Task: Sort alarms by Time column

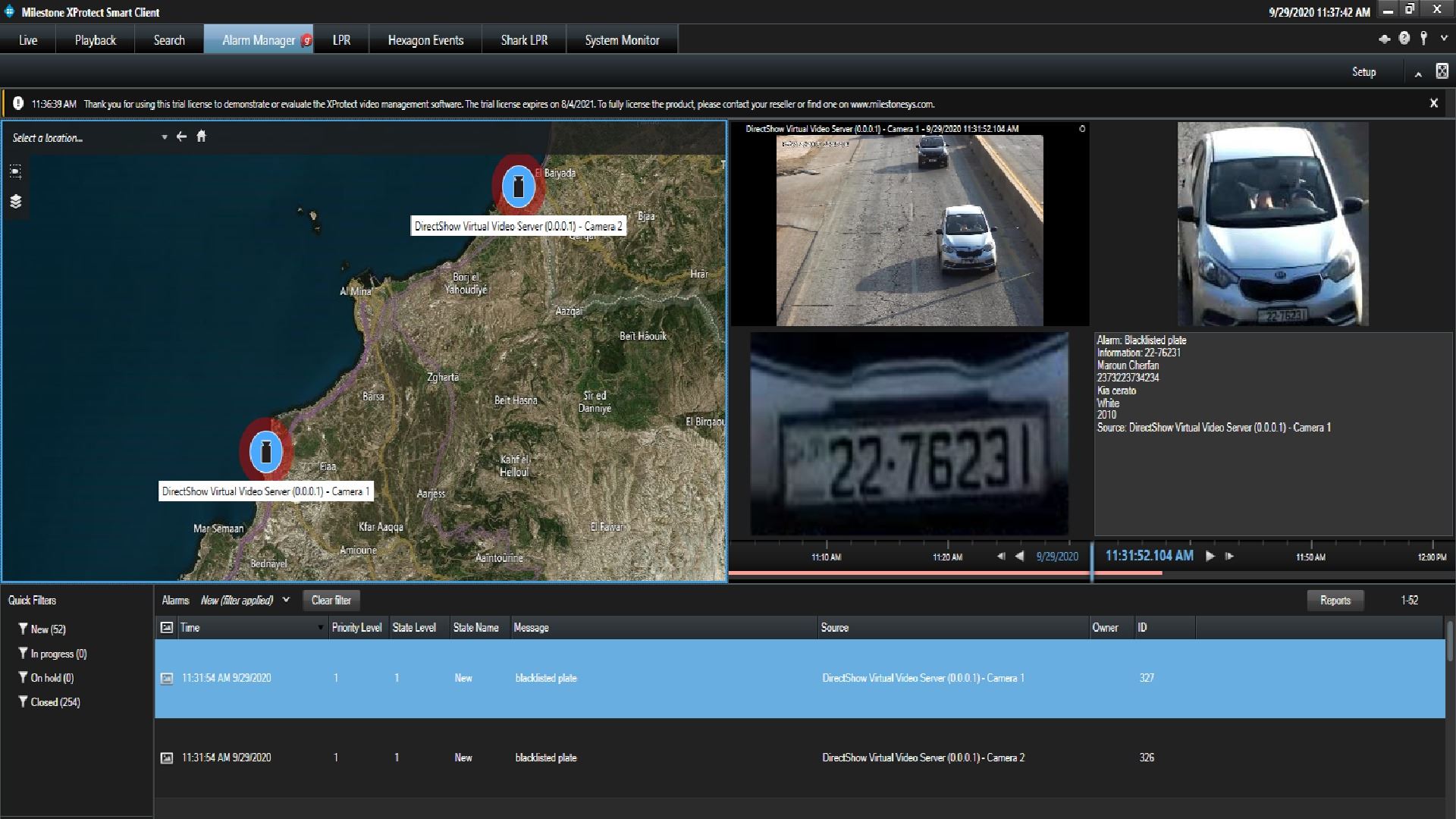Action: 253,628
